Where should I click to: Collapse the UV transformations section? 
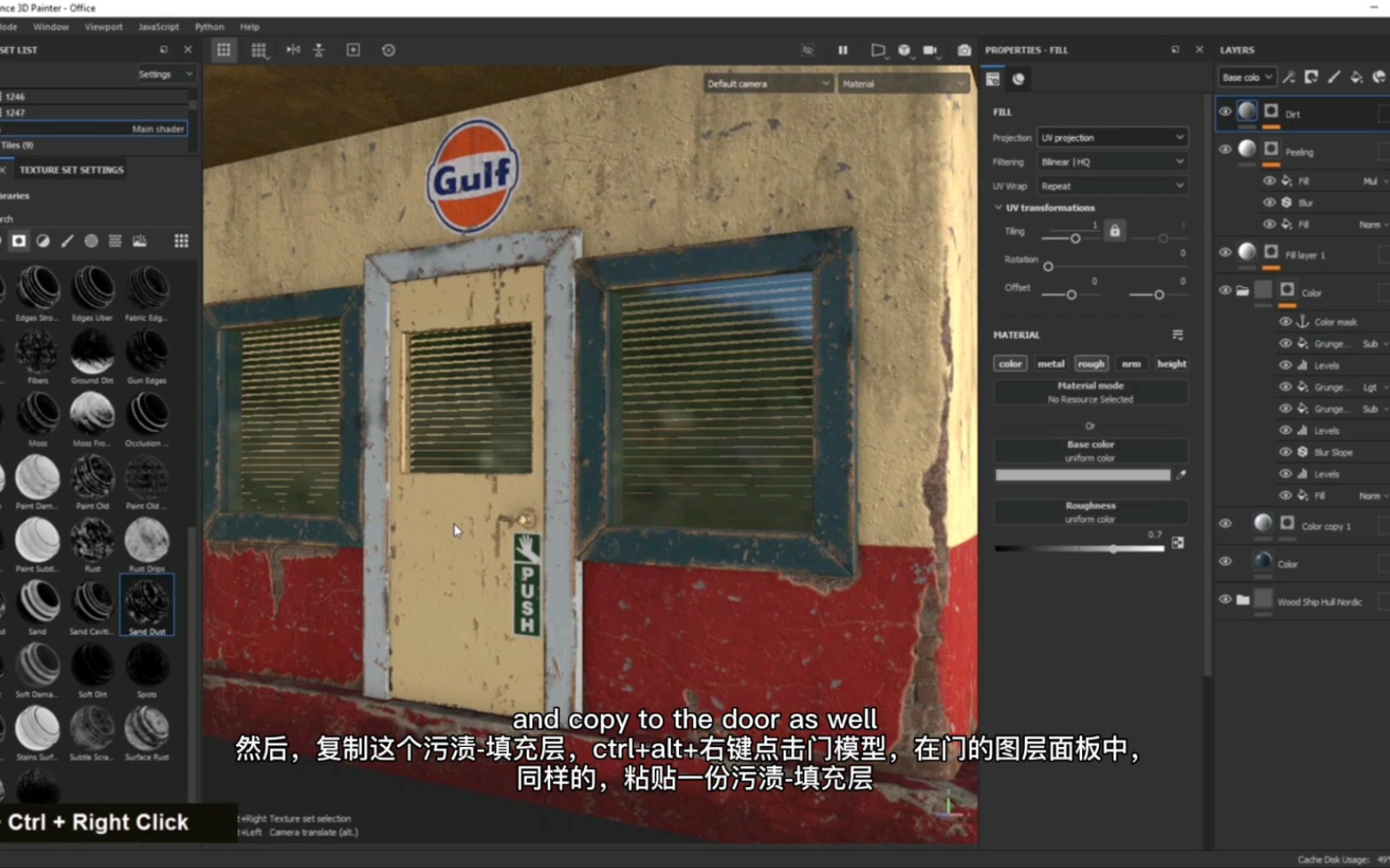999,207
